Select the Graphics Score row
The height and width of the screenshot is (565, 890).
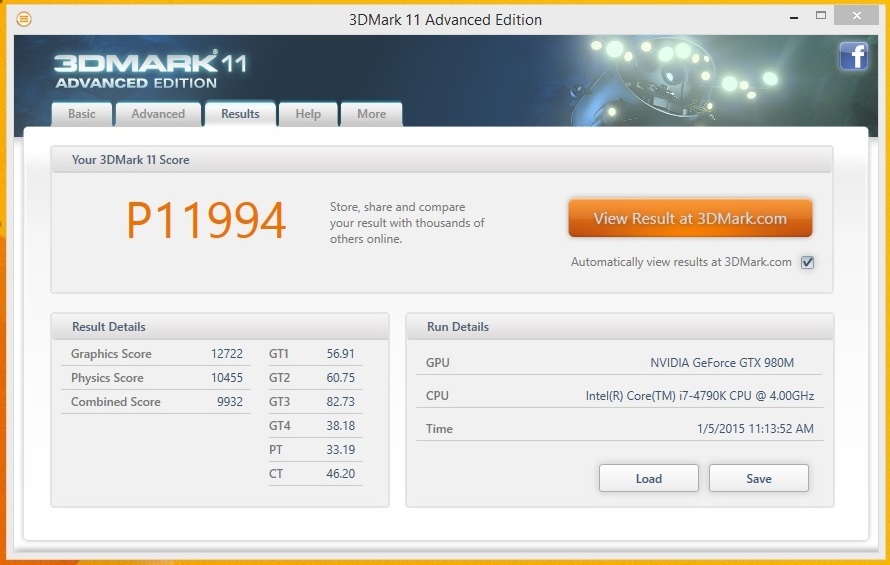156,354
